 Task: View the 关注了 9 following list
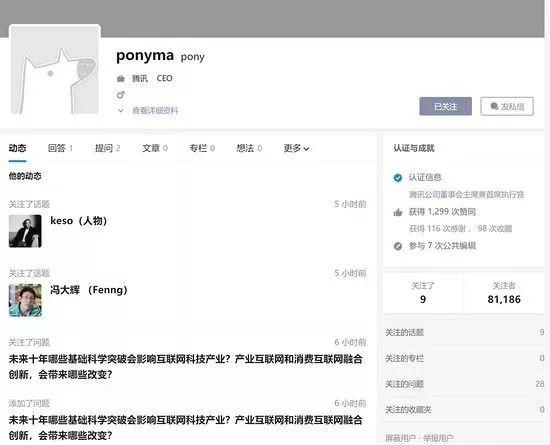tap(423, 292)
